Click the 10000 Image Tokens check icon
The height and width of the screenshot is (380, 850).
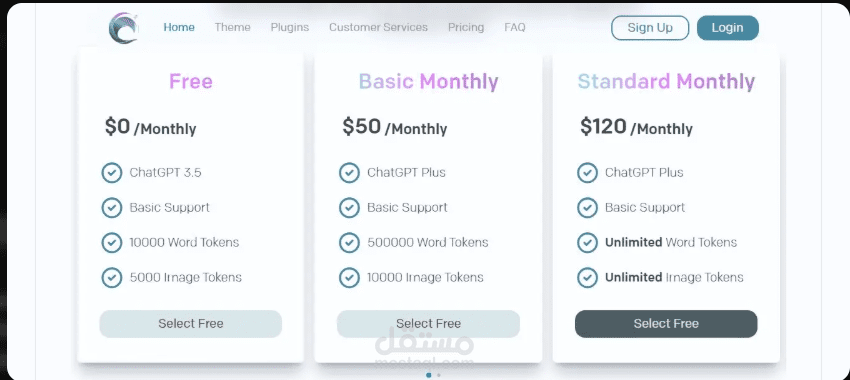click(349, 278)
